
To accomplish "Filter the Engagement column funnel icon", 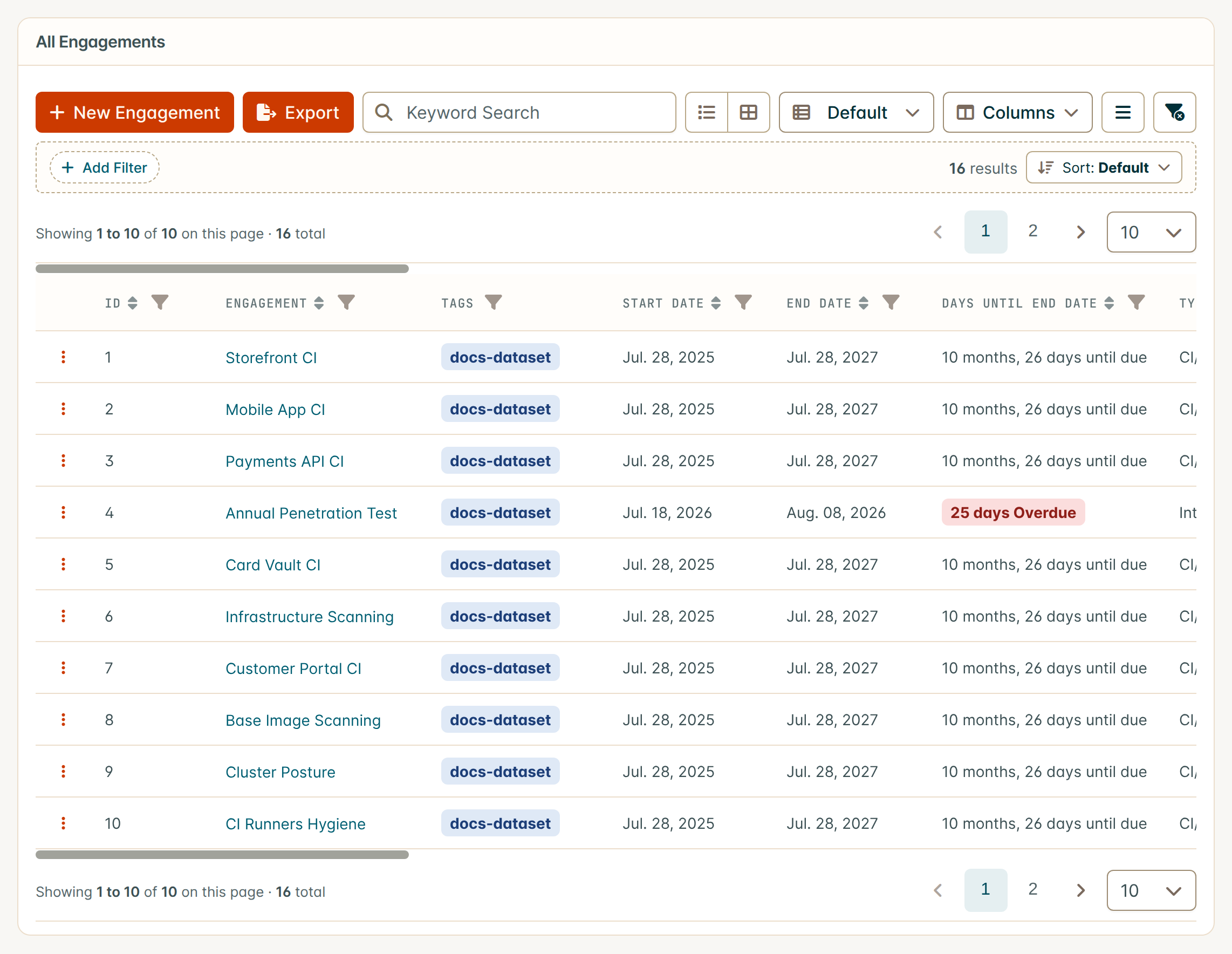I will (346, 303).
